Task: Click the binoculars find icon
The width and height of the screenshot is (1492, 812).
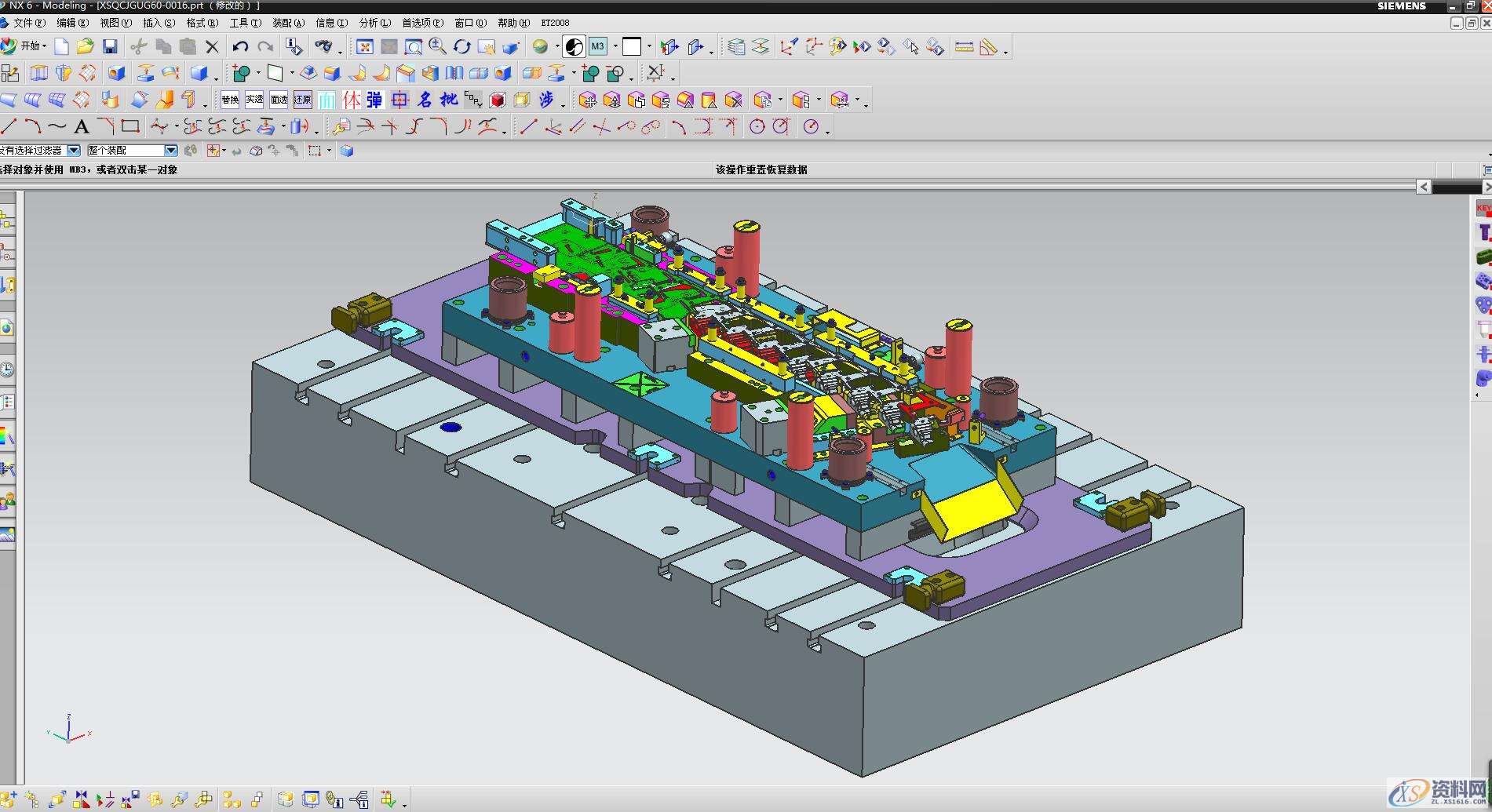Action: (x=323, y=47)
